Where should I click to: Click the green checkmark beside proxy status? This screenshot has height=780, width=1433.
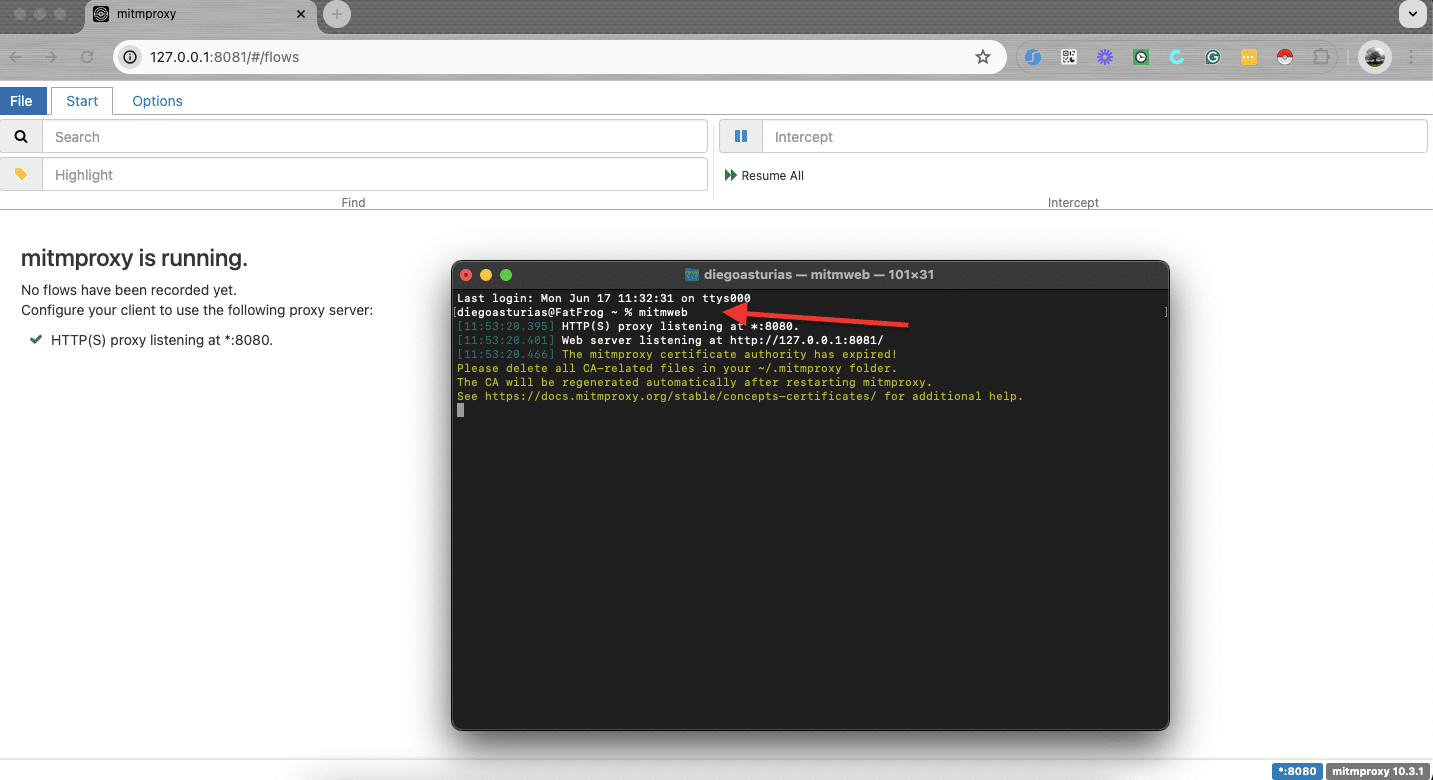pos(36,340)
